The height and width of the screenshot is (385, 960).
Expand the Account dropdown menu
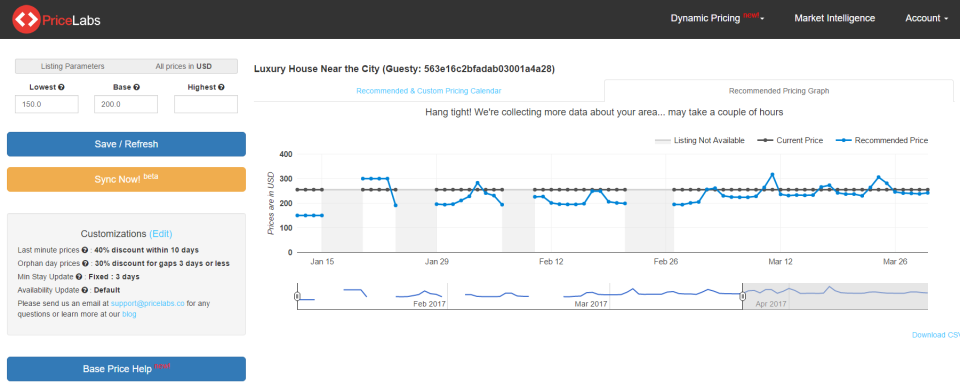coord(926,18)
